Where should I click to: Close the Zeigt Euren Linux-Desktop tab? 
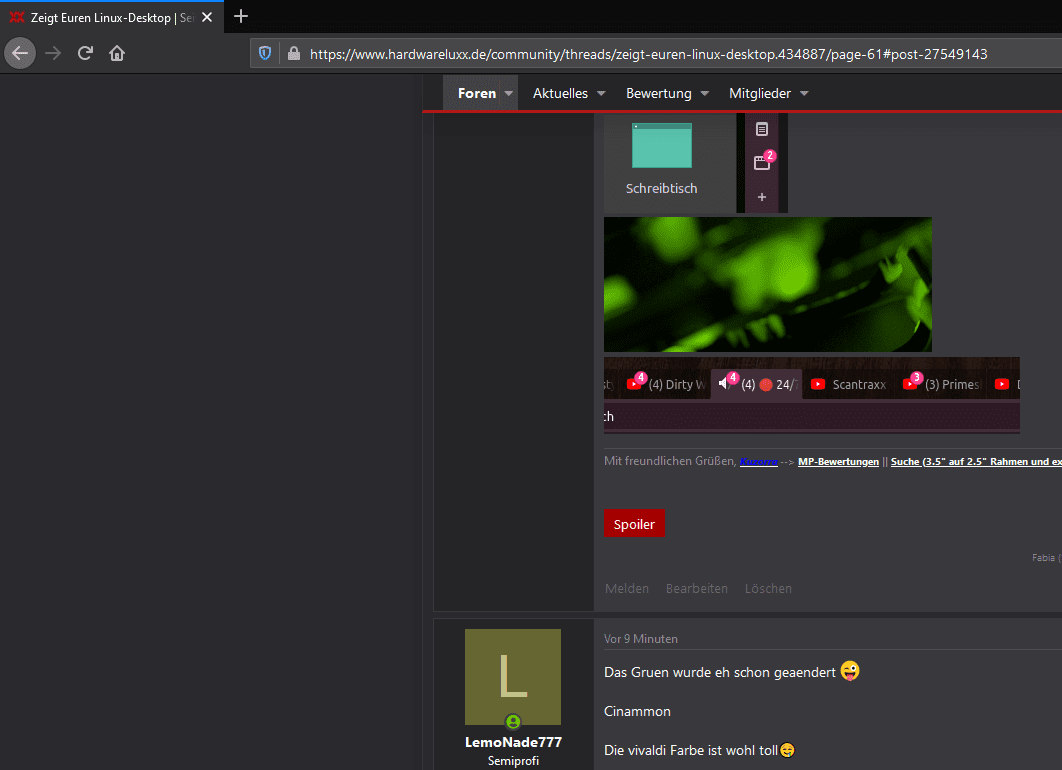point(207,18)
